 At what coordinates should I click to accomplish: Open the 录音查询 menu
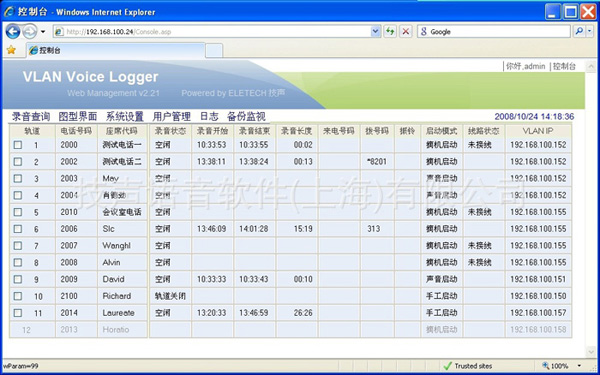[31, 116]
